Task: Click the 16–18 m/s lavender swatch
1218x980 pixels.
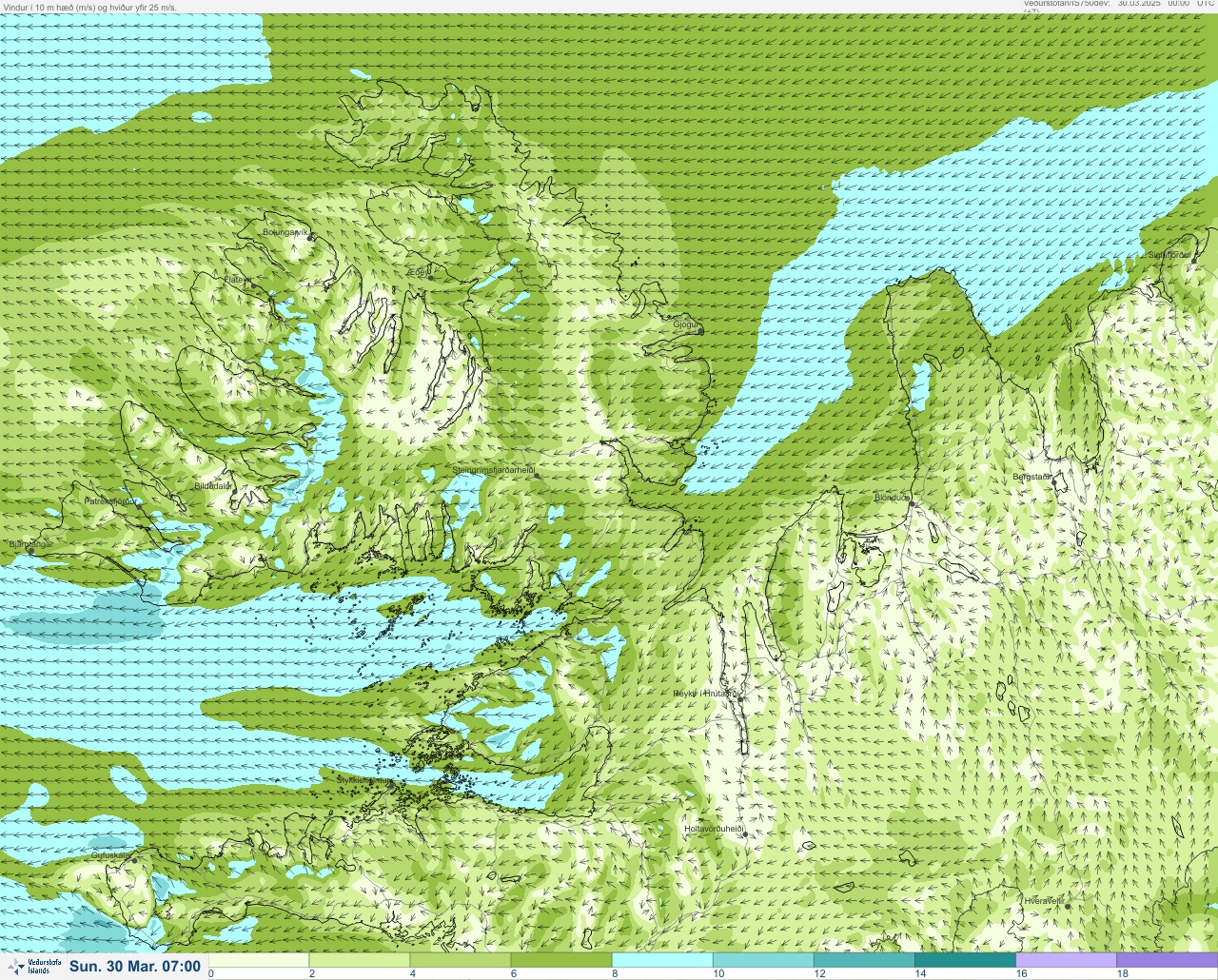Action: point(1066,961)
